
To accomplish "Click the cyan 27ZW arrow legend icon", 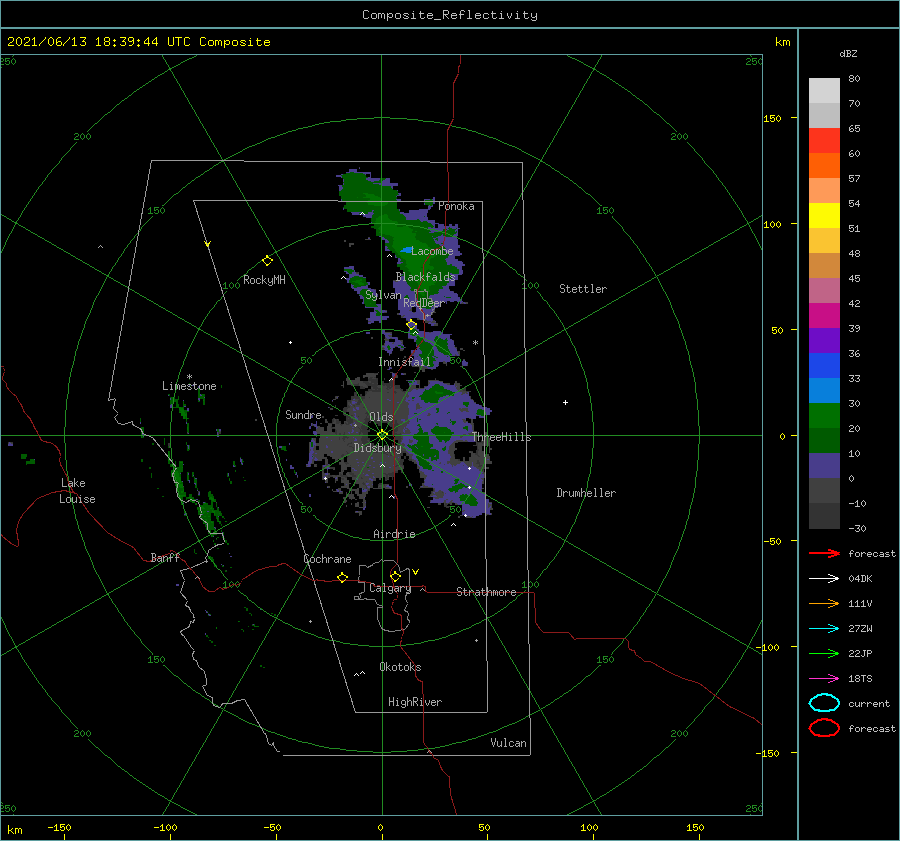I will tap(824, 629).
